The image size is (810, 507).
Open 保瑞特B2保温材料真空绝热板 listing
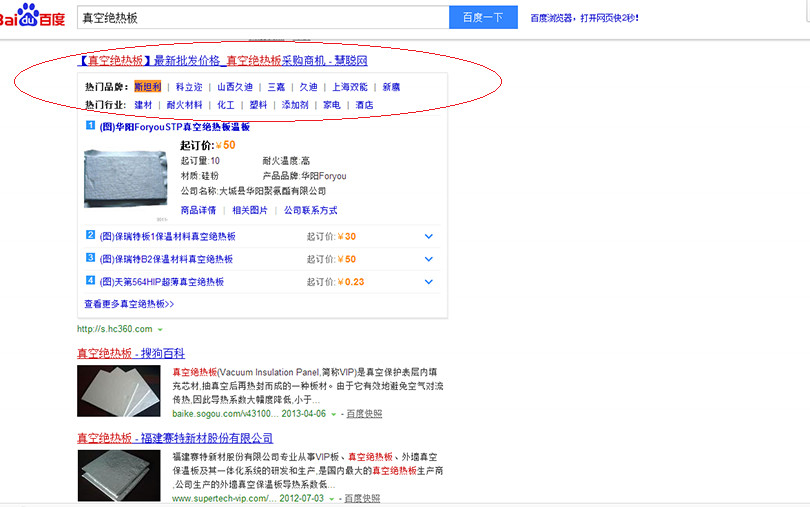pyautogui.click(x=166, y=259)
